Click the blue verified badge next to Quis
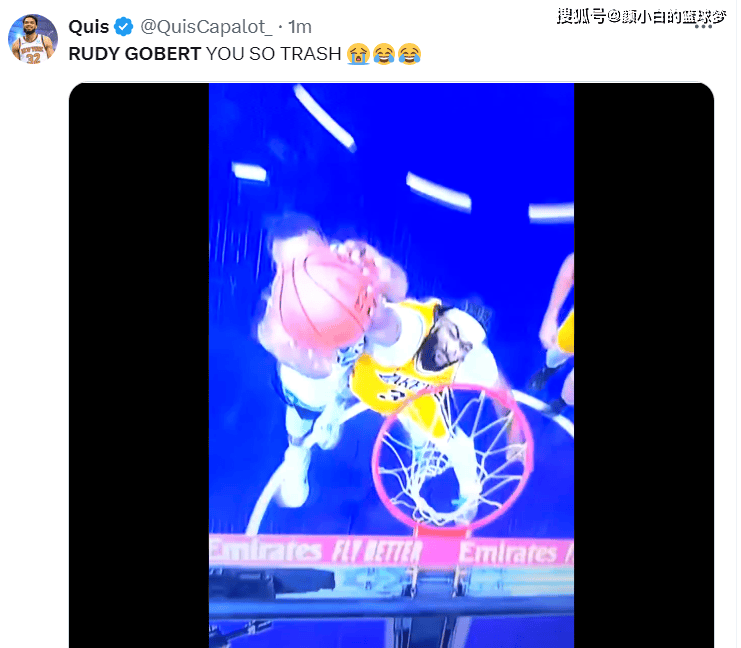Image resolution: width=741 pixels, height=648 pixels. coord(124,26)
